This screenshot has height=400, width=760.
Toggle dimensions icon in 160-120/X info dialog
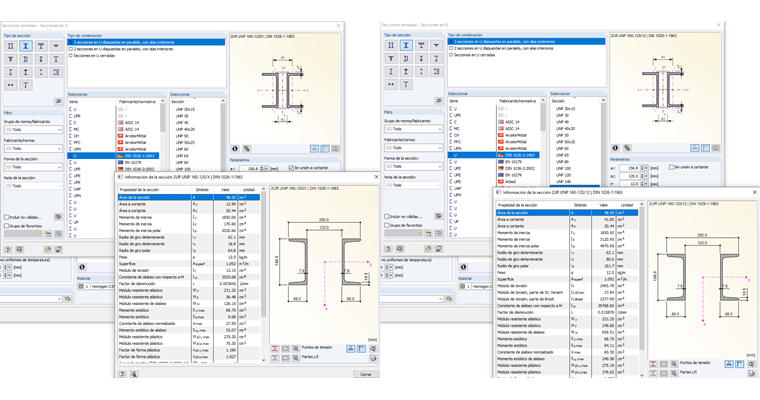[x=350, y=349]
